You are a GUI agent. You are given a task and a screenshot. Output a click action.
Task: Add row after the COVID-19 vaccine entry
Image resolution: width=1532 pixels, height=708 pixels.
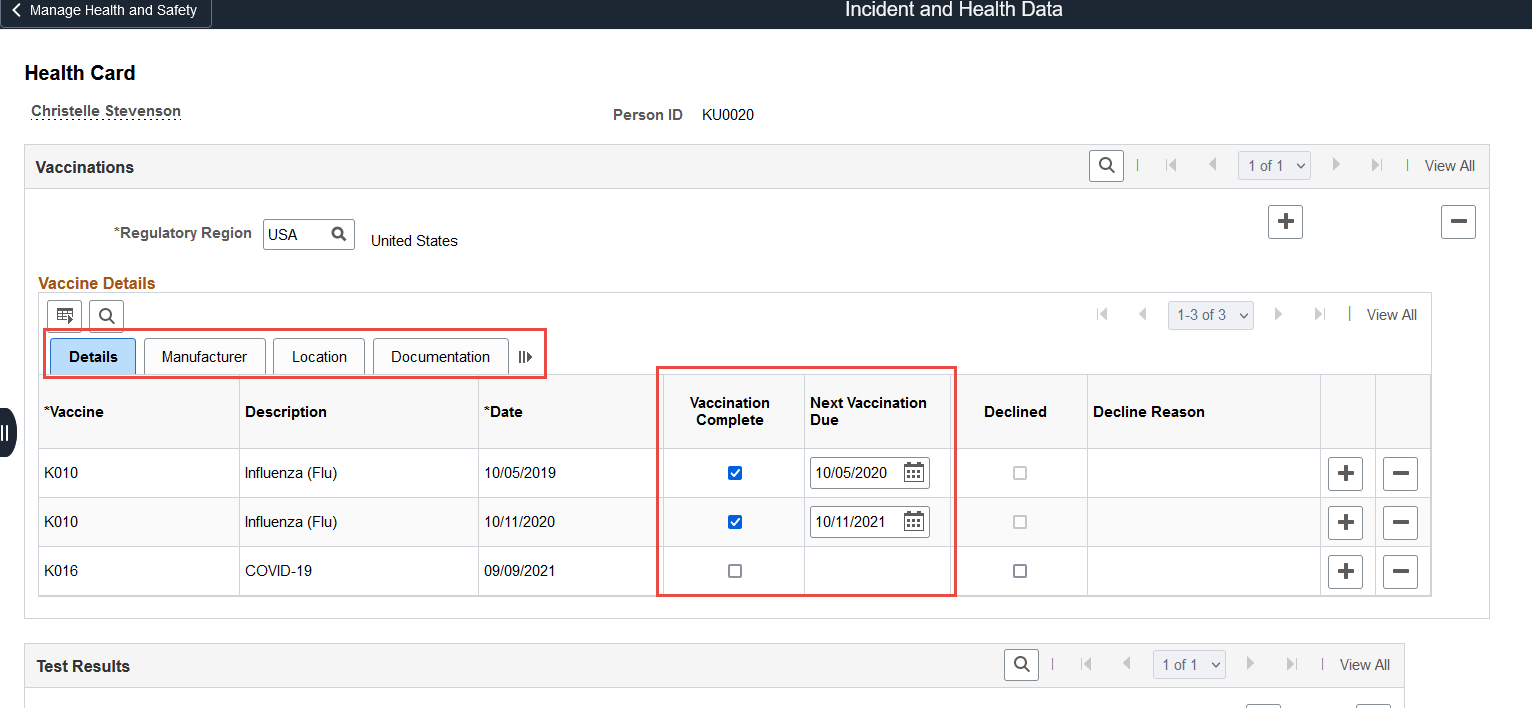(x=1345, y=571)
